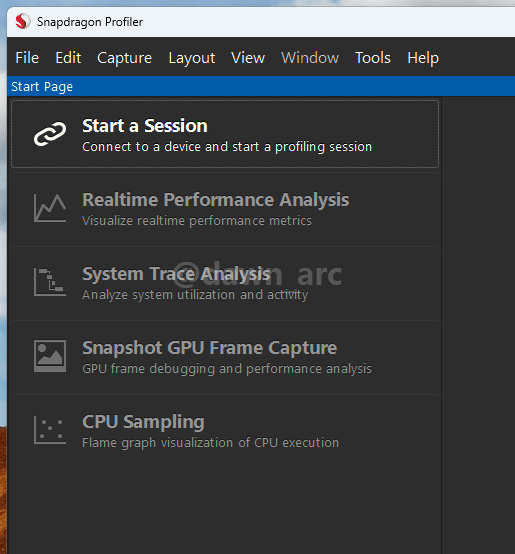This screenshot has width=515, height=554.
Task: Select the Start Page tab
Action: point(42,87)
